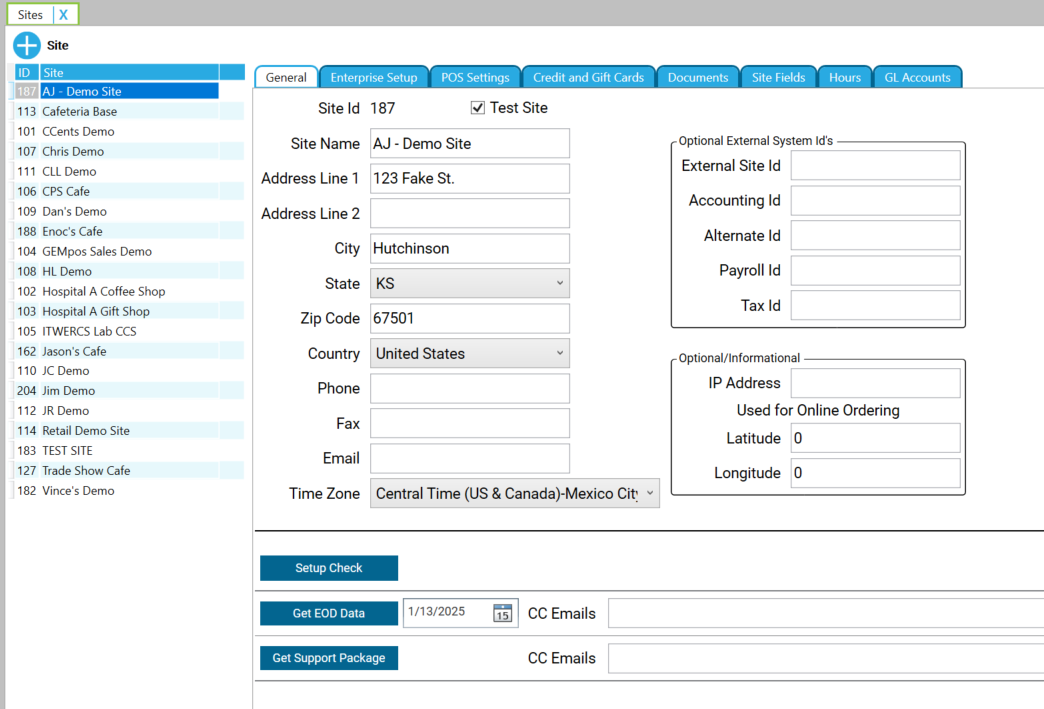Uncheck the Test Site checkbox
This screenshot has height=709, width=1044.
click(476, 107)
